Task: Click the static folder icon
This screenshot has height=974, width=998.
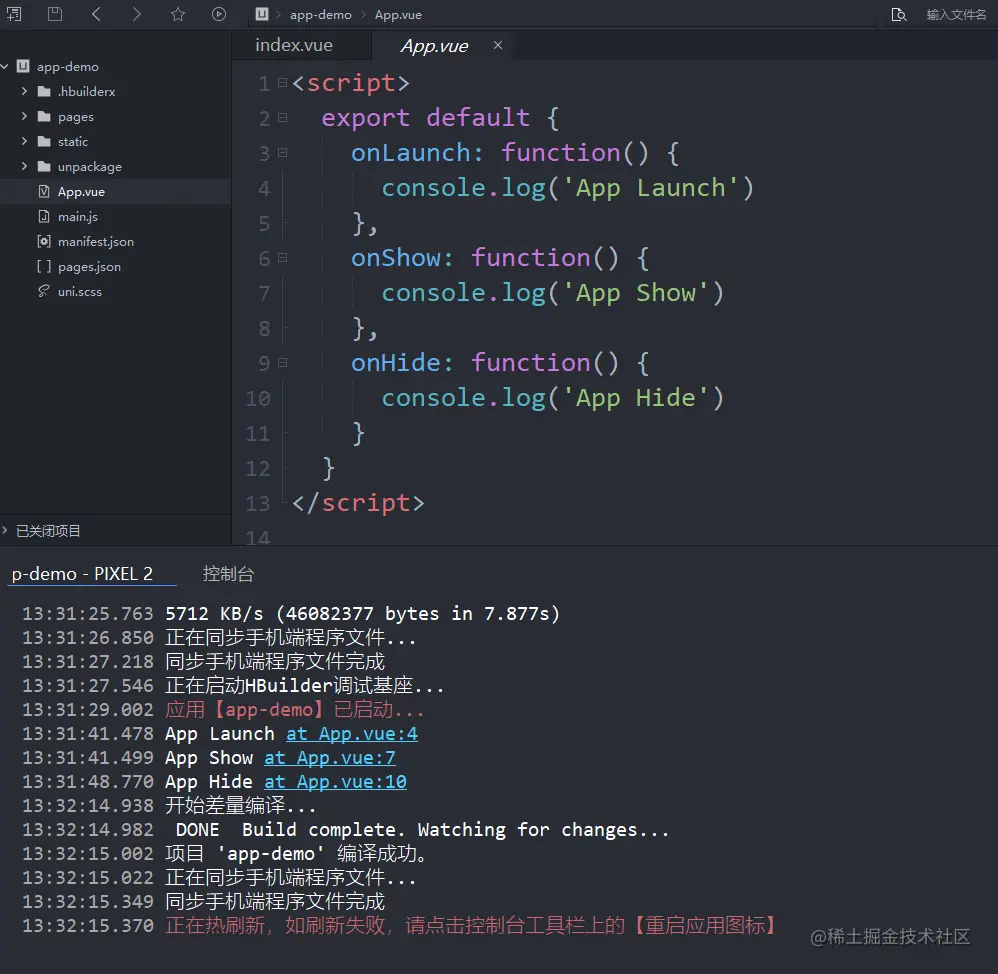Action: pyautogui.click(x=44, y=141)
